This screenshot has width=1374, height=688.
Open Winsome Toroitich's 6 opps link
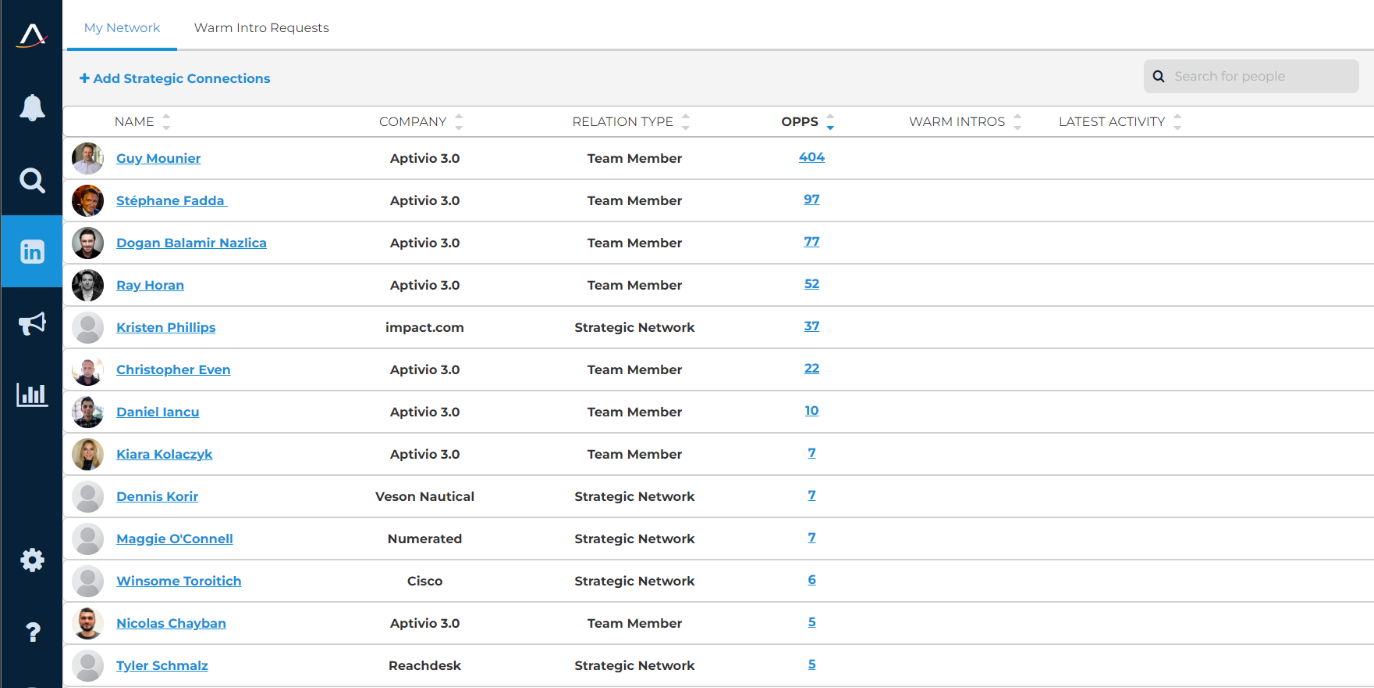tap(812, 579)
